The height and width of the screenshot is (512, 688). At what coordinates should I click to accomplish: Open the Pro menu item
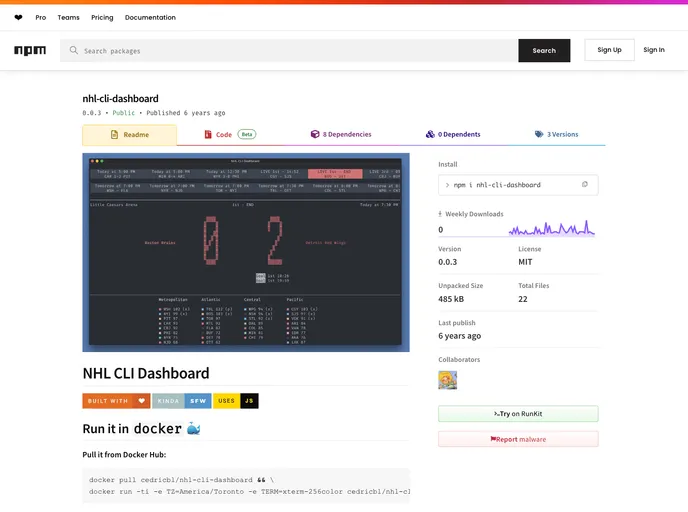pyautogui.click(x=41, y=18)
